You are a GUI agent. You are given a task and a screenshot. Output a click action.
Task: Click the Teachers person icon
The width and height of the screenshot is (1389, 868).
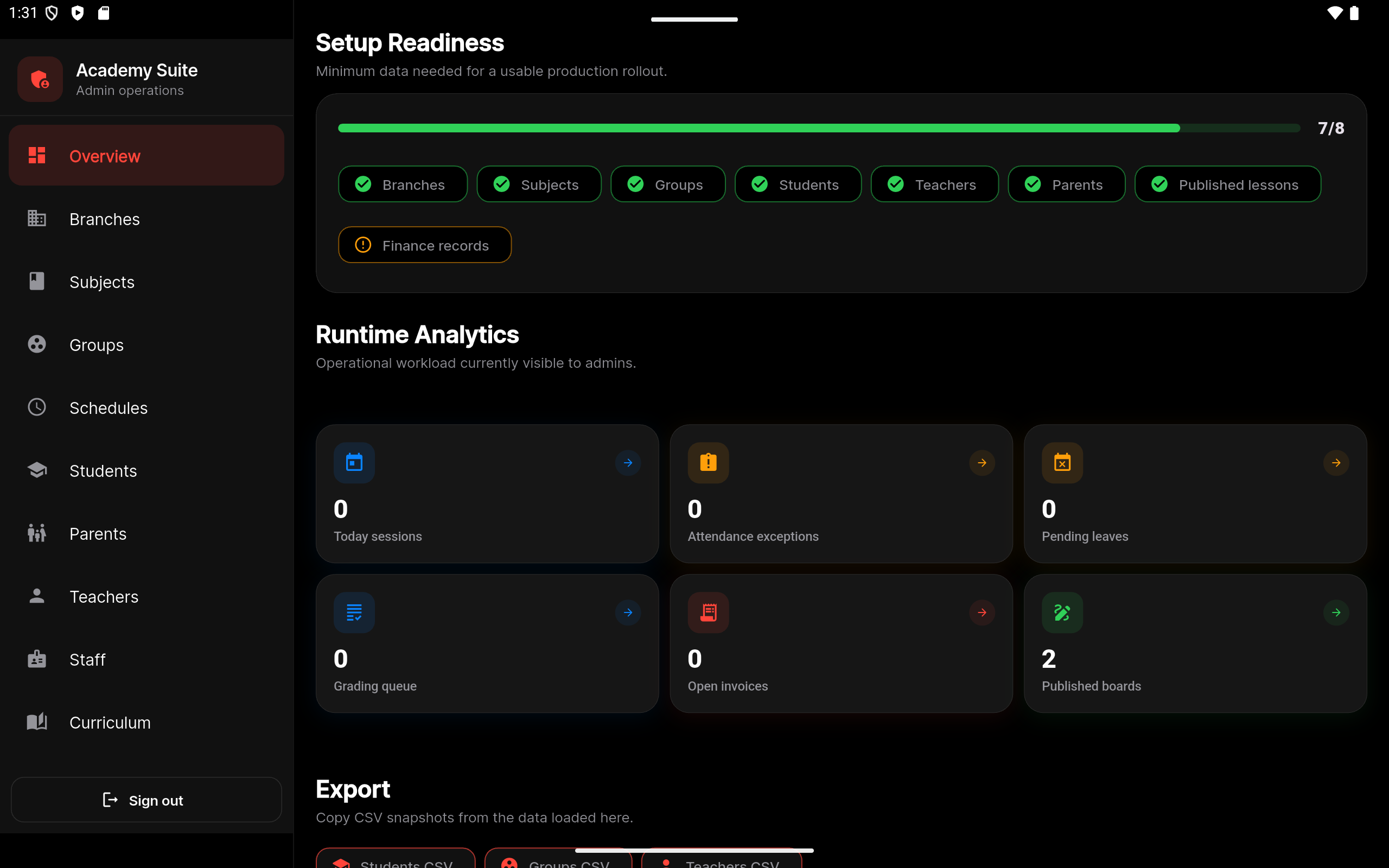click(37, 596)
